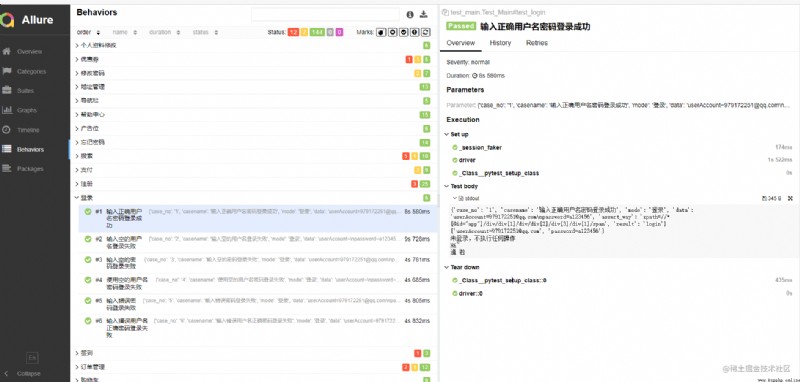This screenshot has width=800, height=382.
Task: Open the Timeline view
Action: click(28, 130)
